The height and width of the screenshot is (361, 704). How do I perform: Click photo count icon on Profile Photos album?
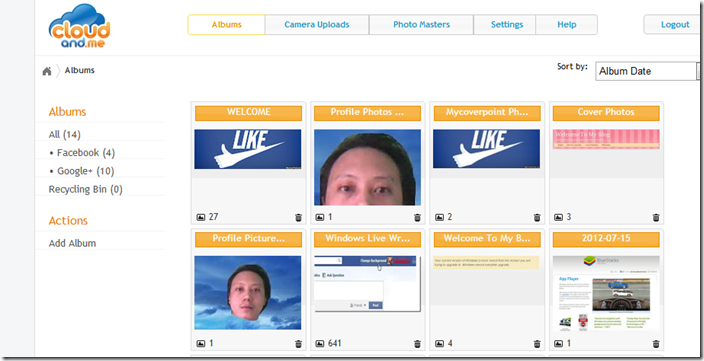(320, 217)
